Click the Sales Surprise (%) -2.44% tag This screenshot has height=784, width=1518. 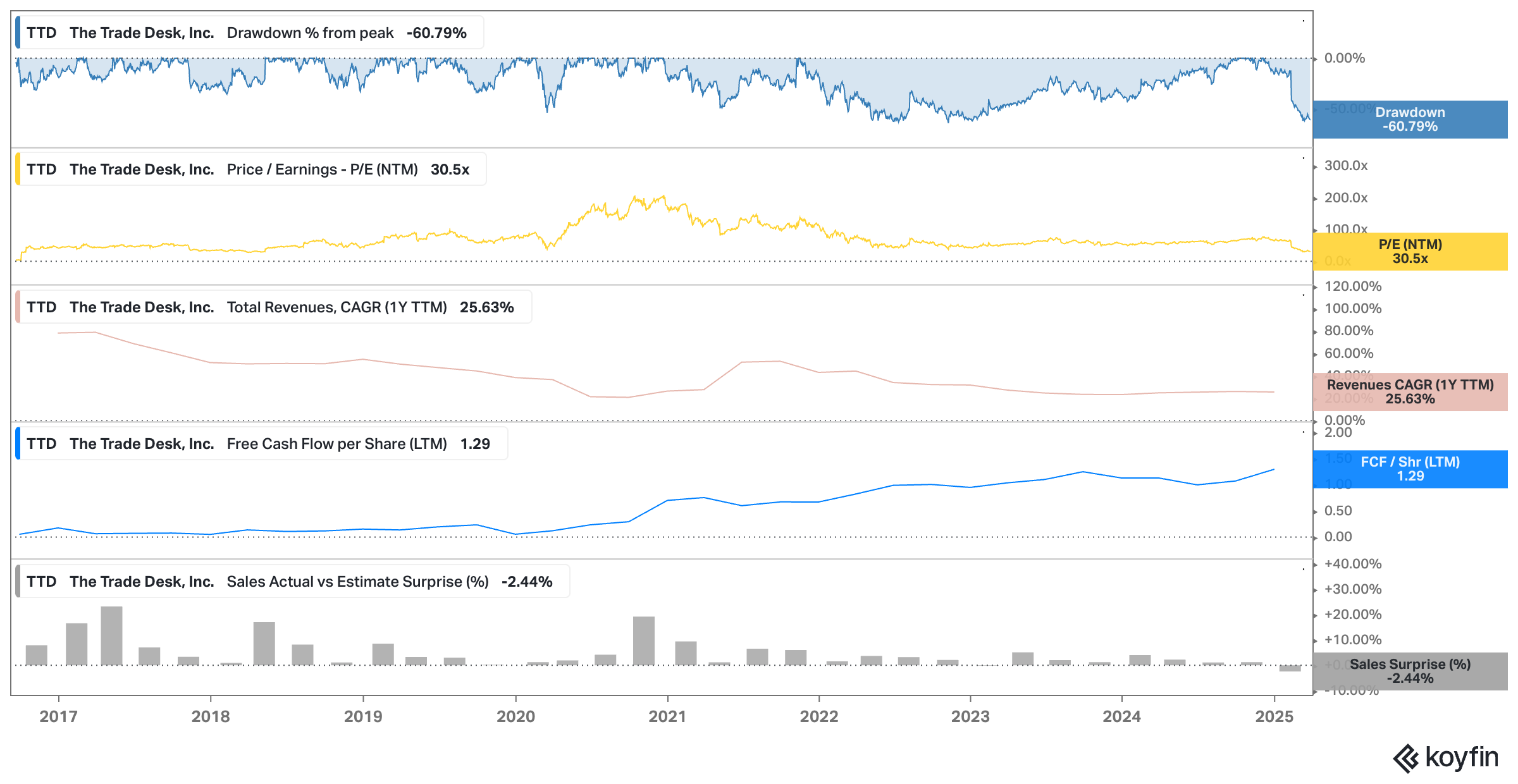(x=1410, y=671)
